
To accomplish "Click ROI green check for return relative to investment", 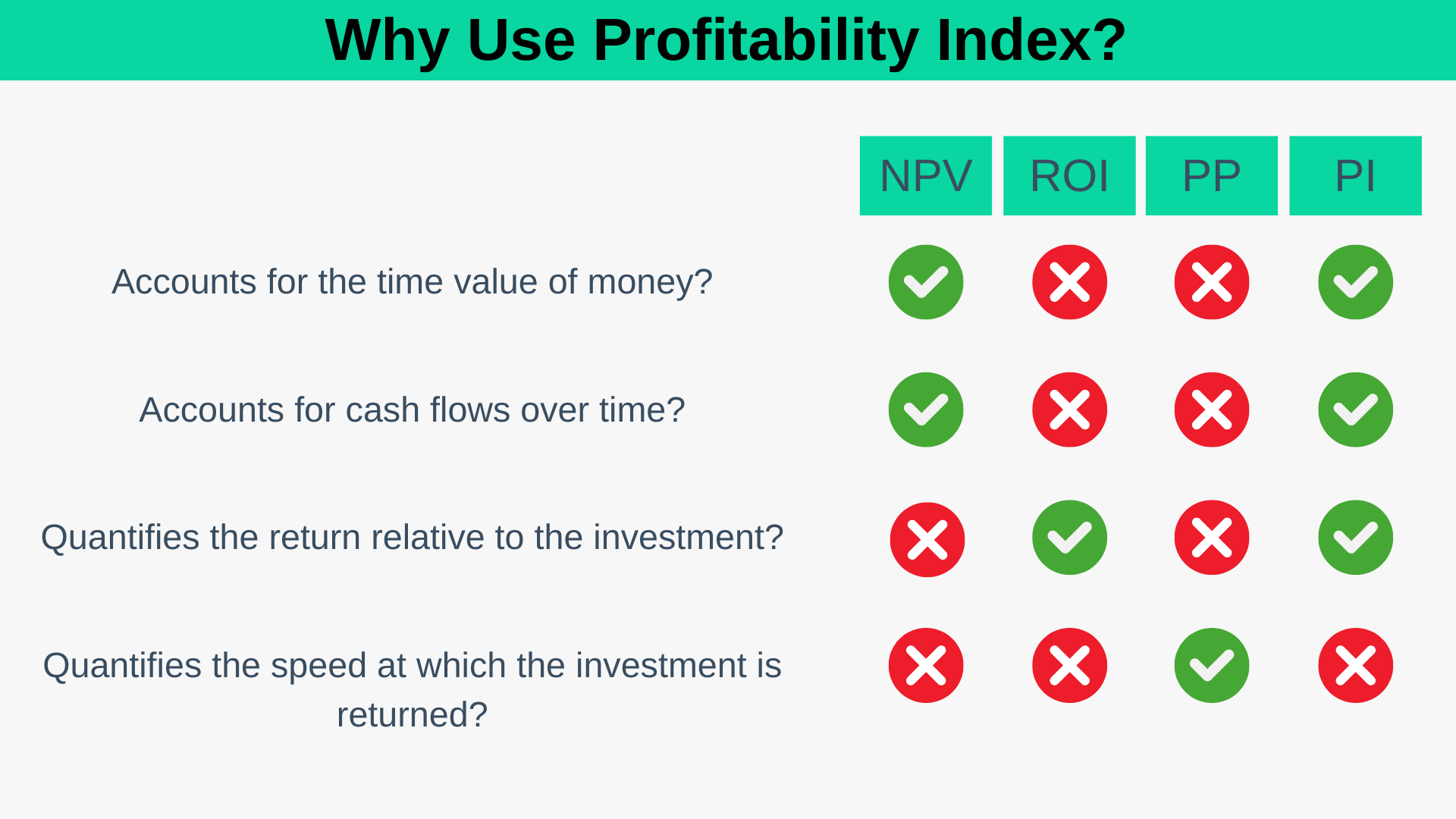I will (1069, 537).
